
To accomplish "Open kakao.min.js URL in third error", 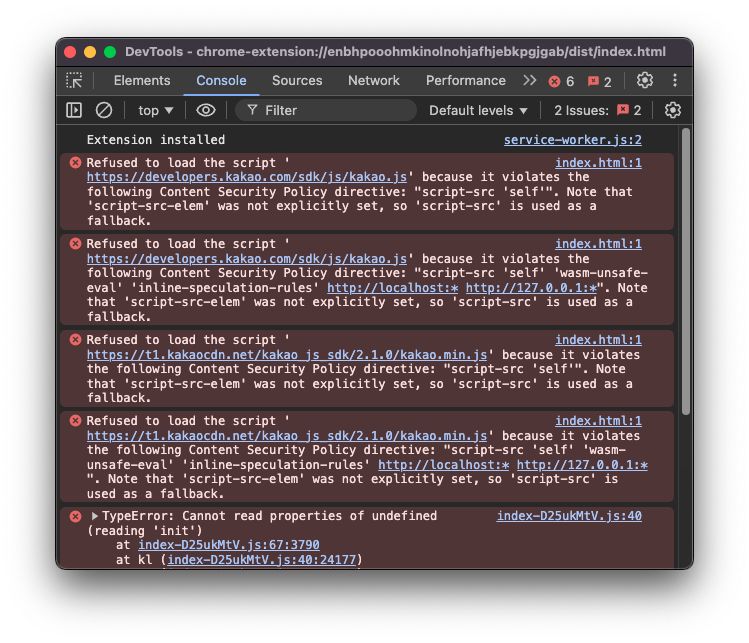I will point(287,355).
